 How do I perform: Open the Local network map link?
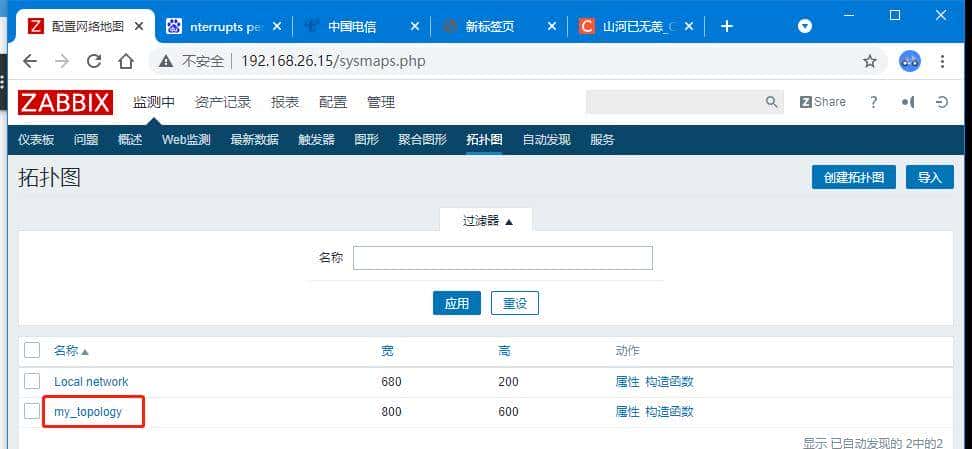pyautogui.click(x=91, y=381)
